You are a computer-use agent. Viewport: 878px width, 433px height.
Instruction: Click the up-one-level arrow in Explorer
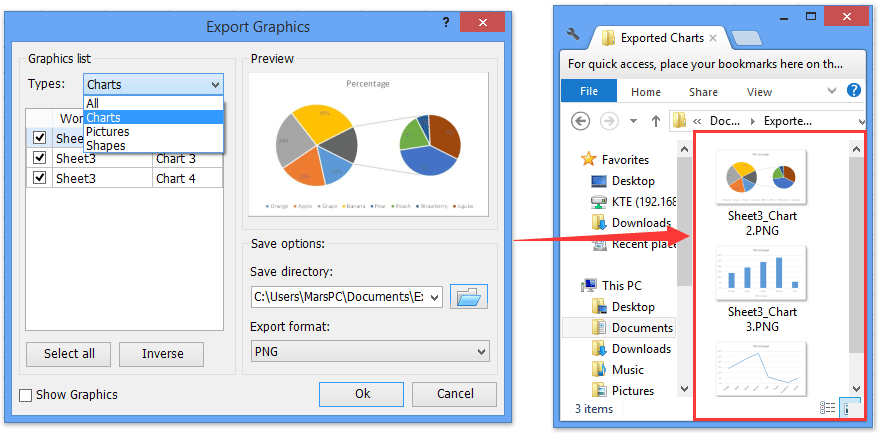pos(656,121)
